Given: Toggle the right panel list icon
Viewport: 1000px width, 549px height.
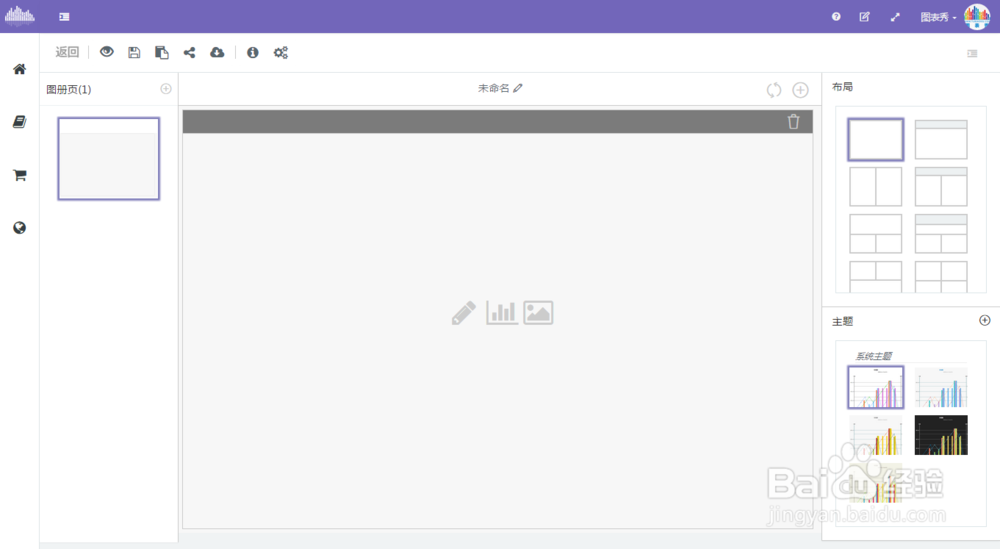Looking at the screenshot, I should click(x=972, y=54).
